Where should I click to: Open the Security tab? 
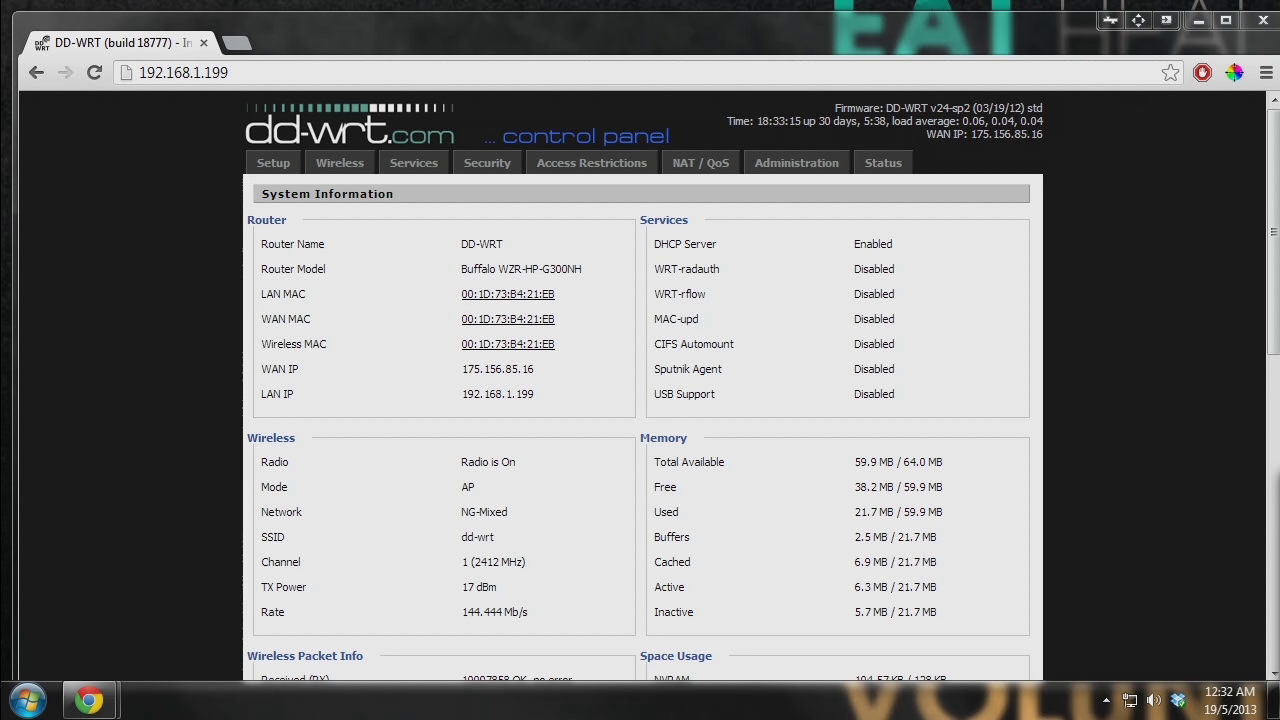click(x=487, y=163)
